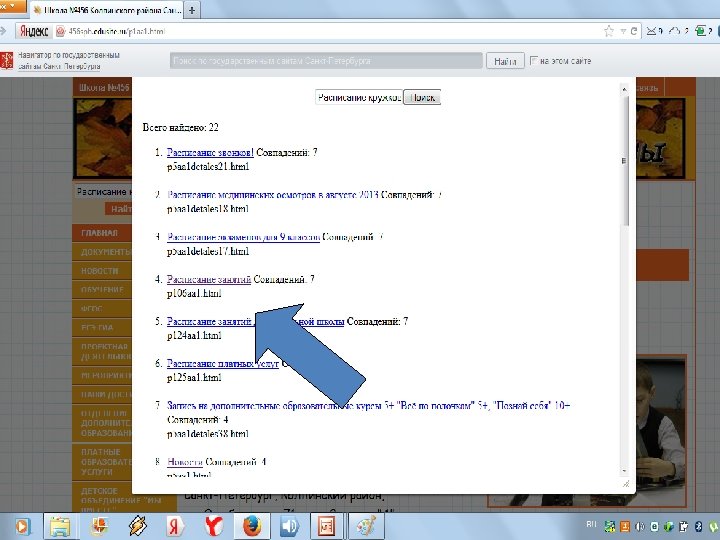
Task: Click the Yandex logo button in address bar
Action: coord(34,31)
